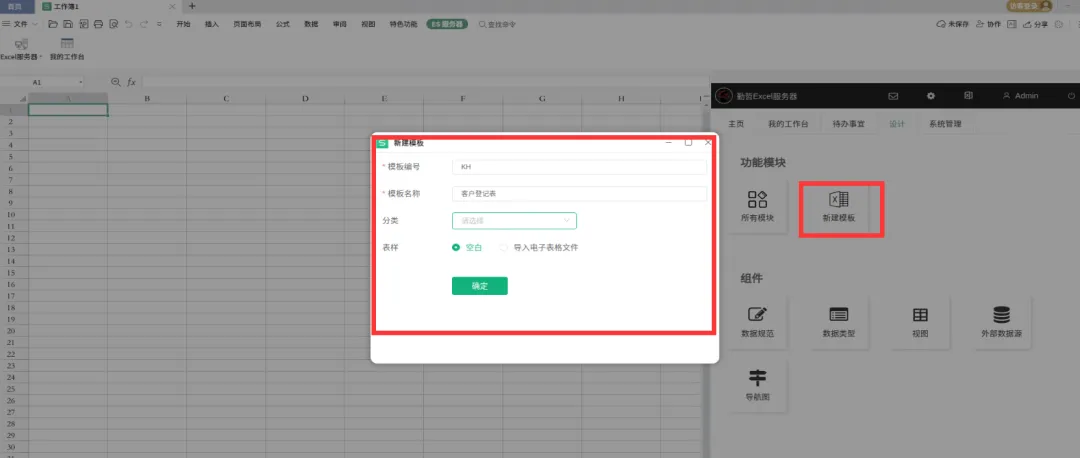The image size is (1080, 458).
Task: Click the mail envelope icon in server header
Action: pyautogui.click(x=893, y=96)
